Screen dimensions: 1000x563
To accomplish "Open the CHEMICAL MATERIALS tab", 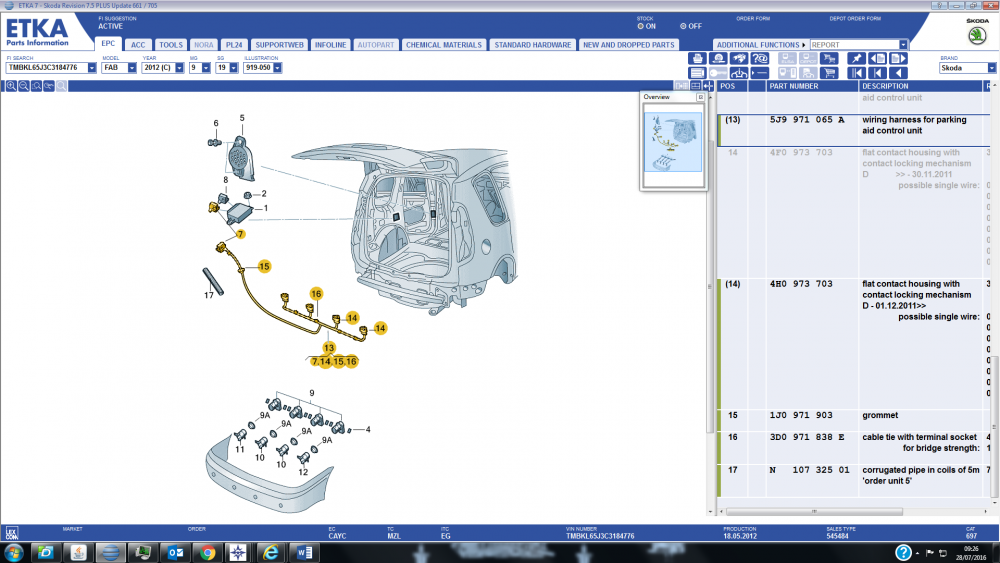I will click(444, 45).
